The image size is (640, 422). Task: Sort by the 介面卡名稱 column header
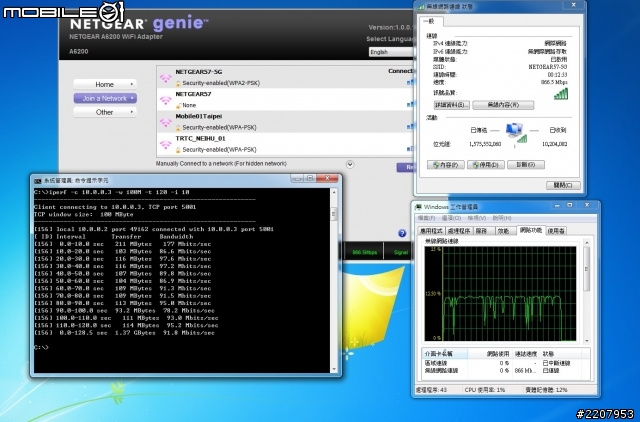444,353
